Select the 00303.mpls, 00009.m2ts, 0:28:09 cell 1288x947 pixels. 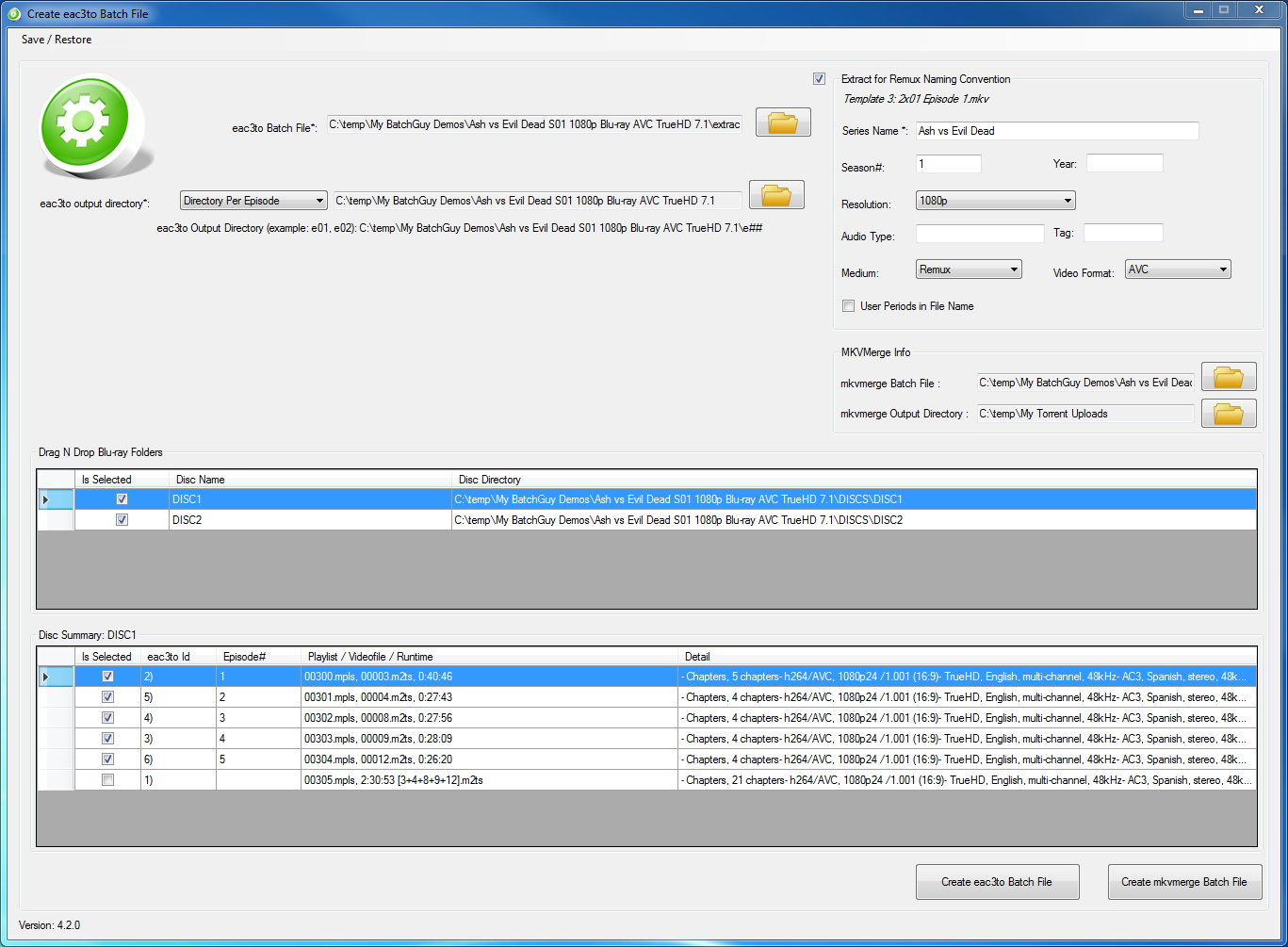489,739
